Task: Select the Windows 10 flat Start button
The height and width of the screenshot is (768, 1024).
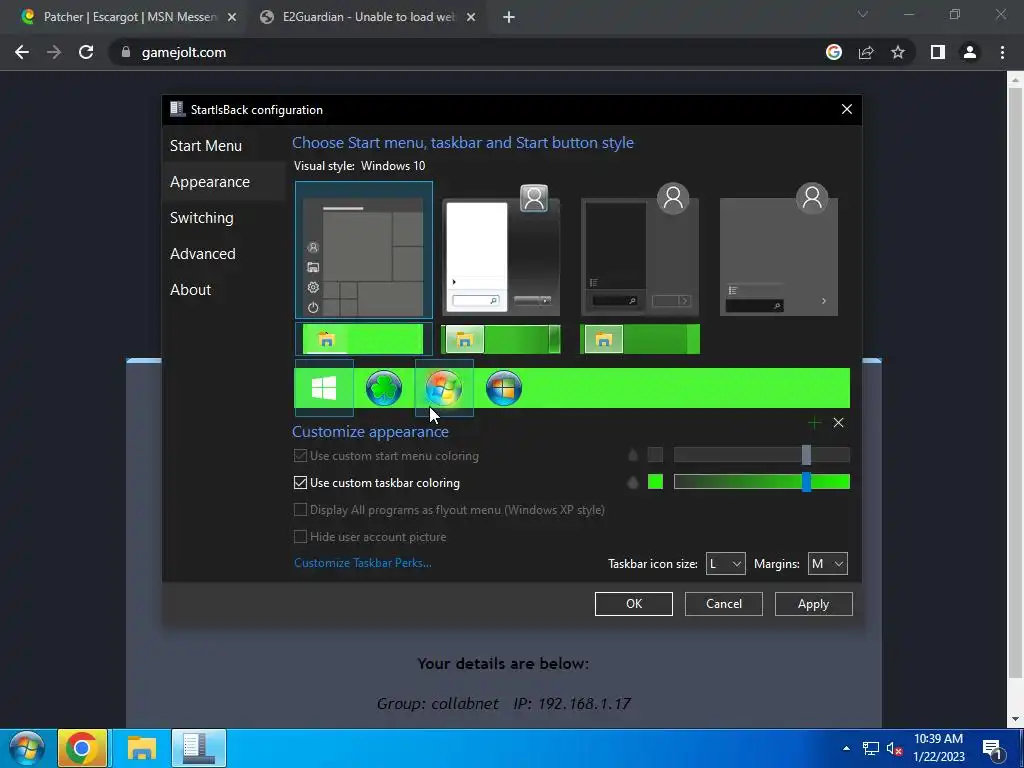Action: pos(324,388)
